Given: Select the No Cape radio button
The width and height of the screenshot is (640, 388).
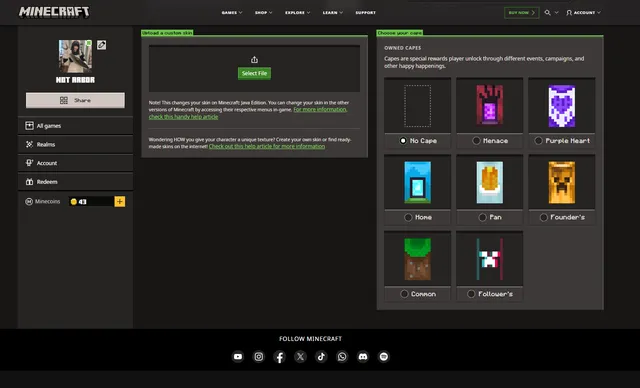Looking at the screenshot, I should coord(403,141).
